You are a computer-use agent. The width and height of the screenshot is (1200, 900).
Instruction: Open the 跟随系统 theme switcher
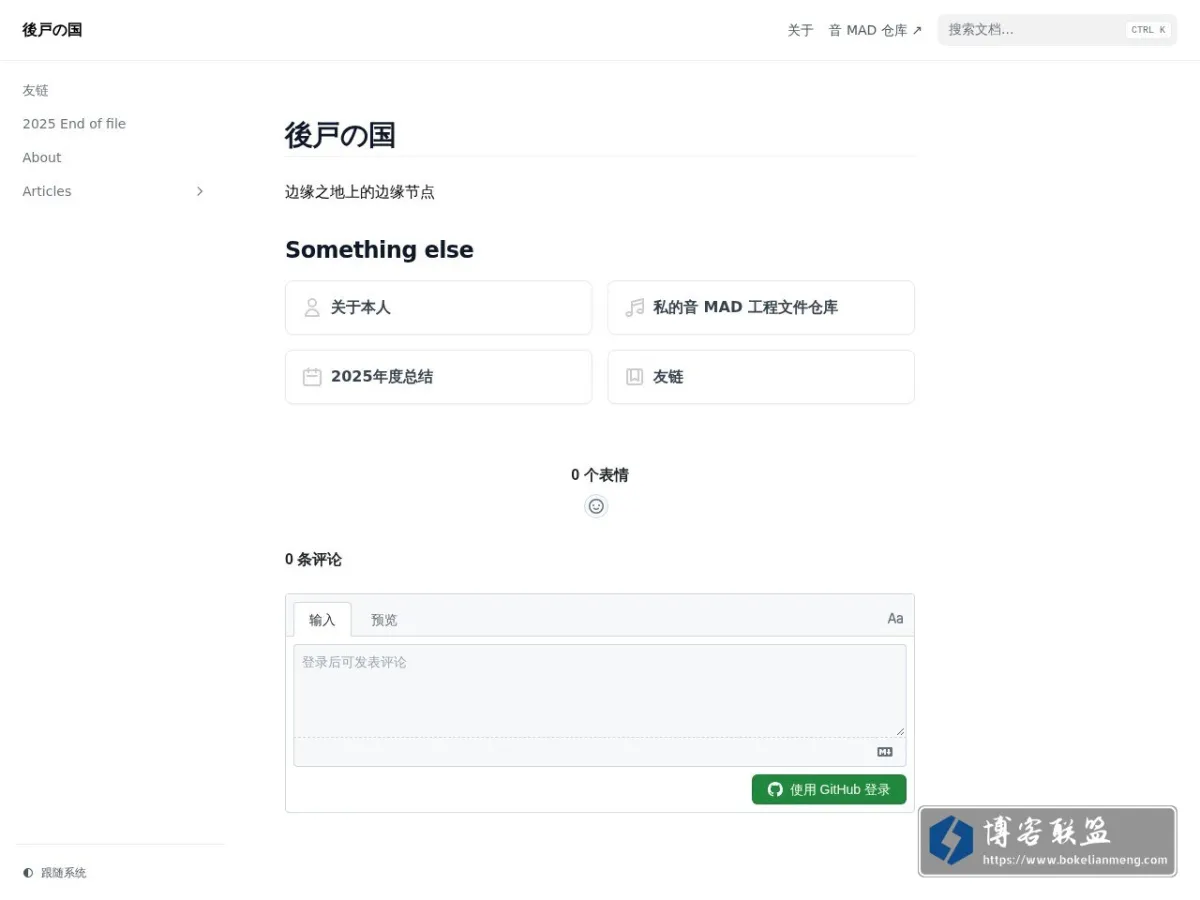tap(55, 873)
